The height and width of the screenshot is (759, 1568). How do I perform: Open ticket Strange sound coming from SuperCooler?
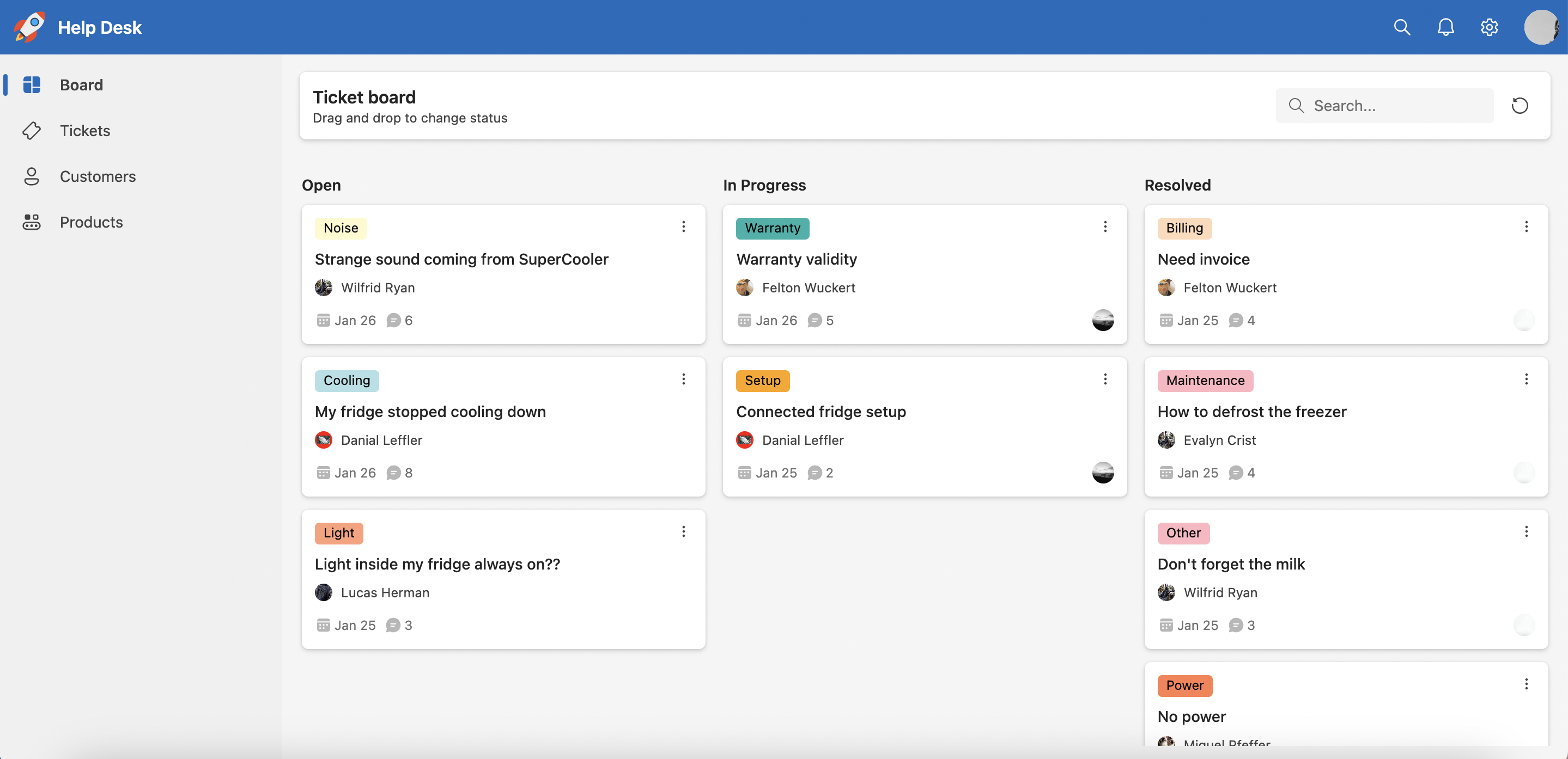point(461,260)
